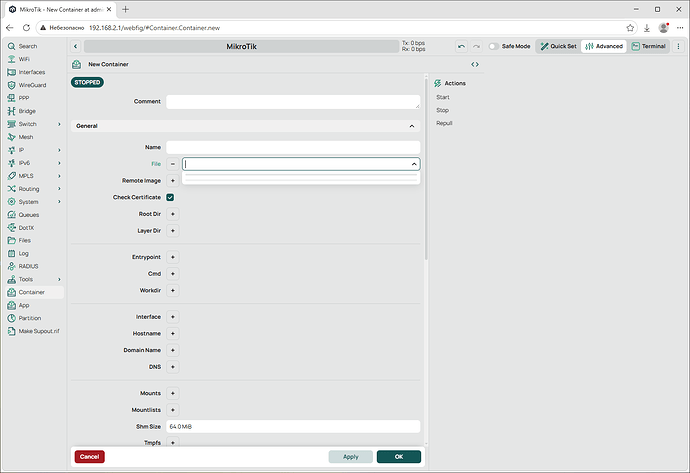This screenshot has width=690, height=473.
Task: Collapse sidebar with back chevron button
Action: click(76, 46)
